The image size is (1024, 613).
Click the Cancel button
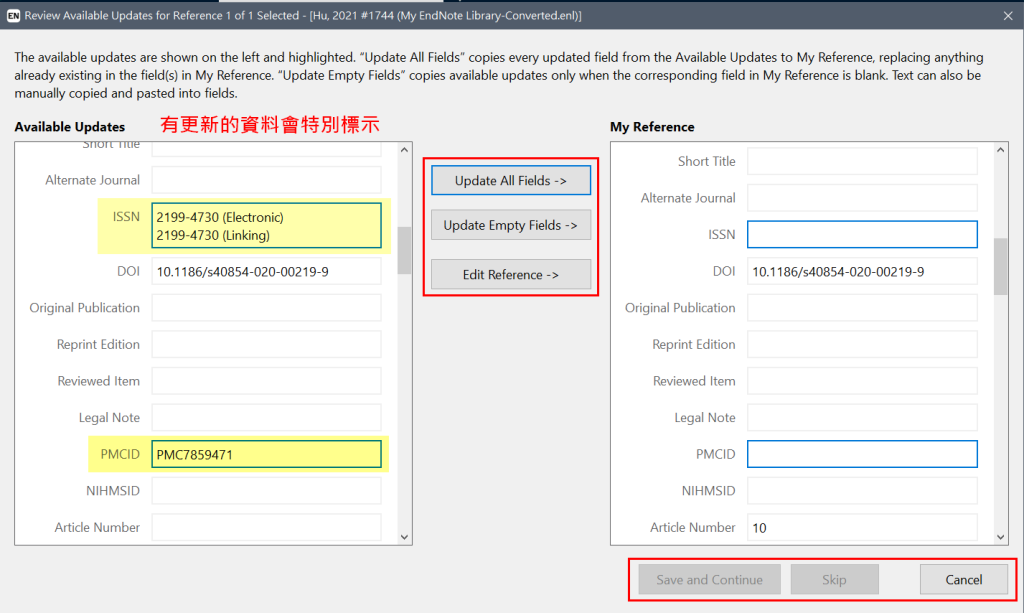pyautogui.click(x=963, y=580)
